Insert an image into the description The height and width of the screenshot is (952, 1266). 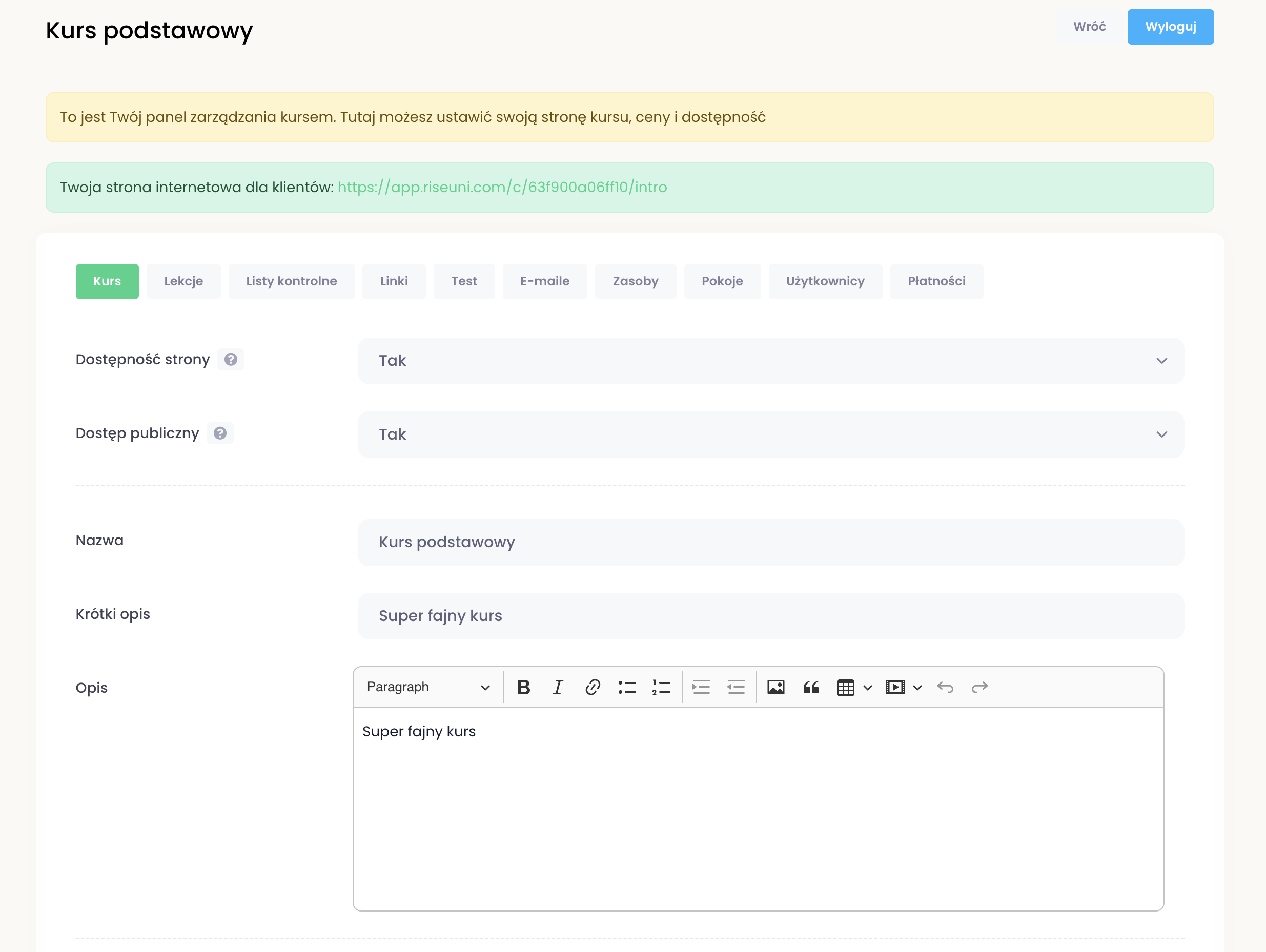pyautogui.click(x=775, y=687)
